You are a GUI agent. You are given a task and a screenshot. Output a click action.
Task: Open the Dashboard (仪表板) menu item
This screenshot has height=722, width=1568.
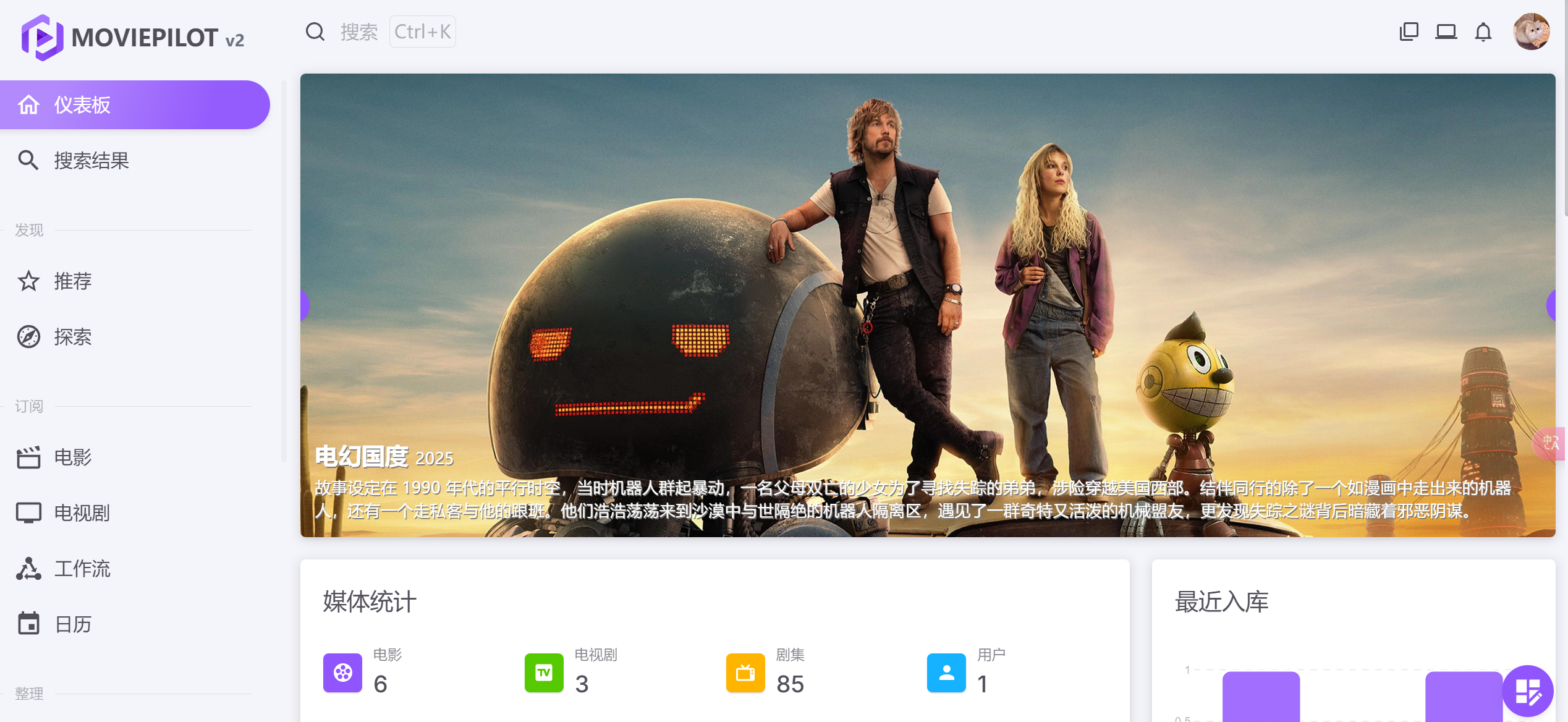[135, 105]
